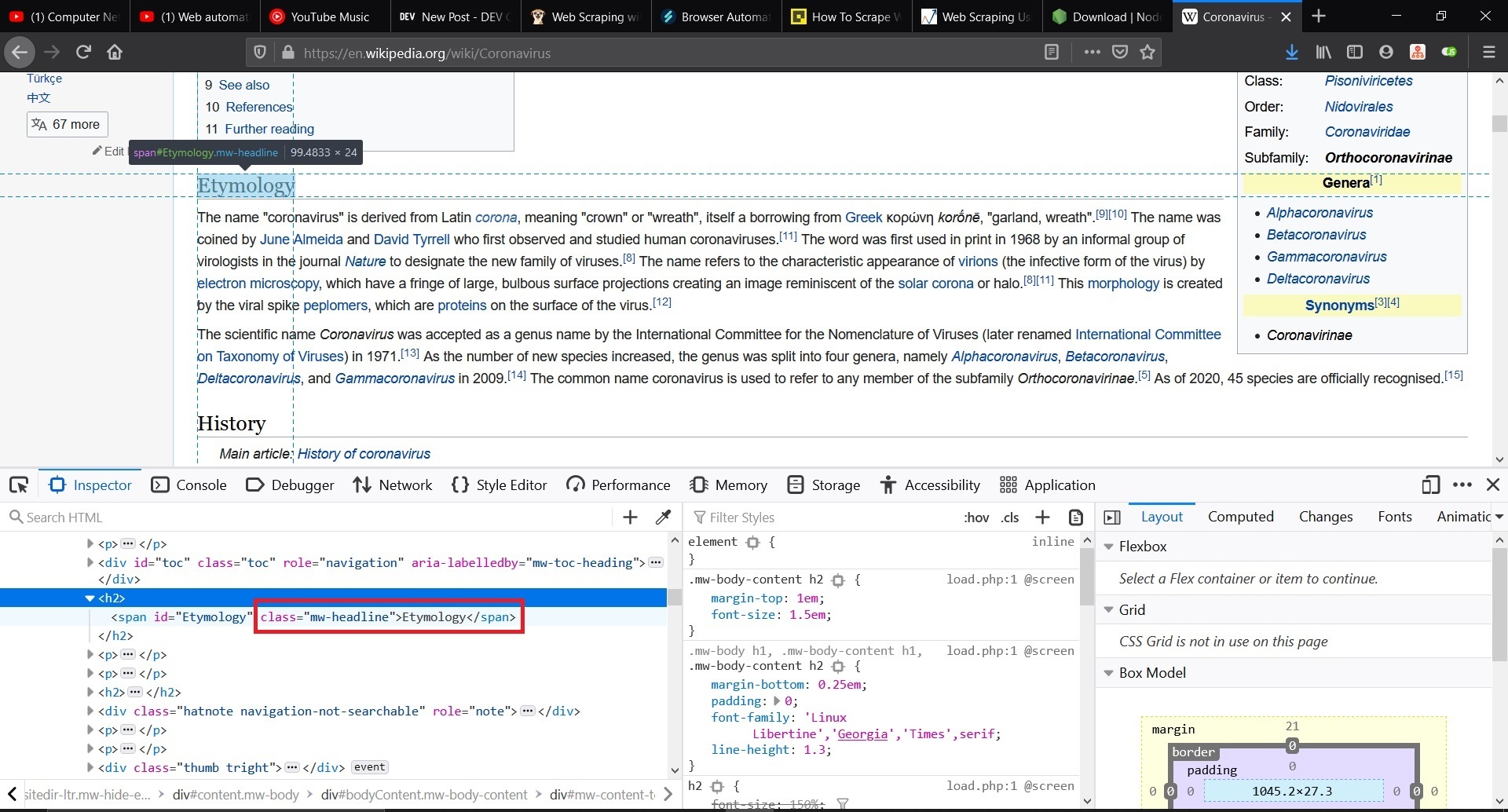This screenshot has height=812, width=1508.
Task: Open Alphacoronavirus in the Genera list
Action: tap(1319, 213)
